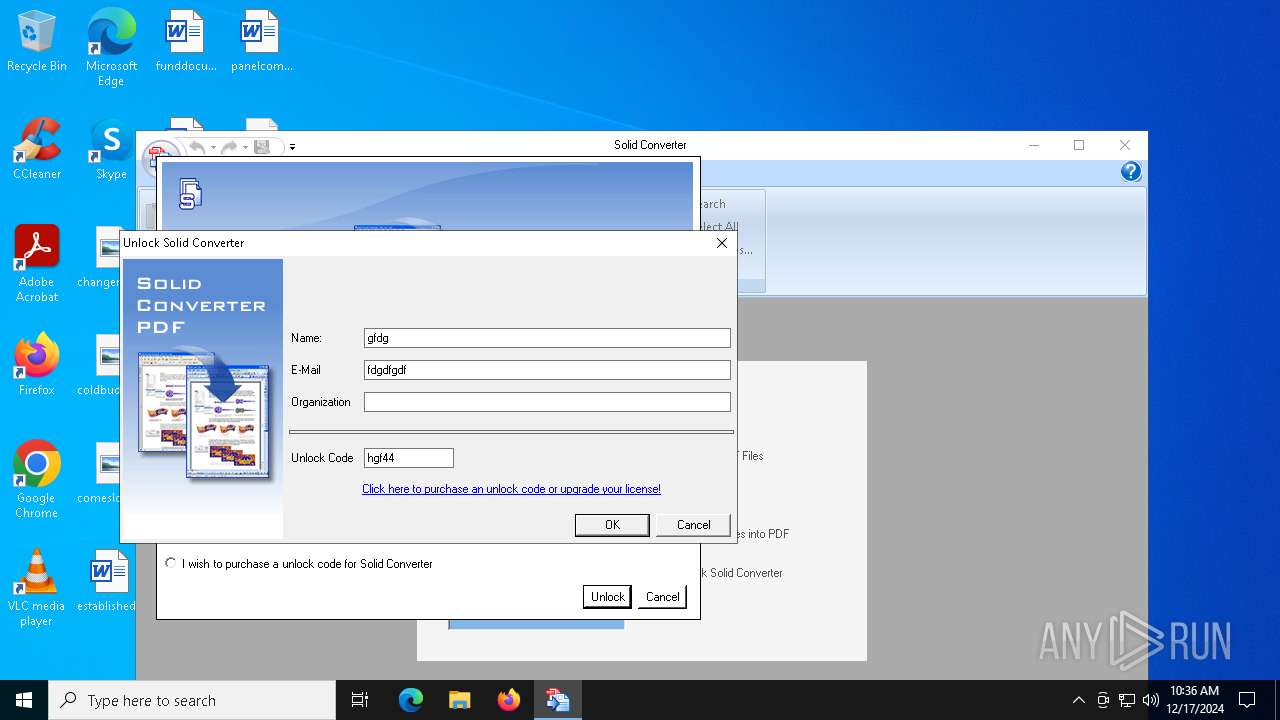Cancel the Unlock Solid Converter dialog
The height and width of the screenshot is (720, 1280).
693,525
